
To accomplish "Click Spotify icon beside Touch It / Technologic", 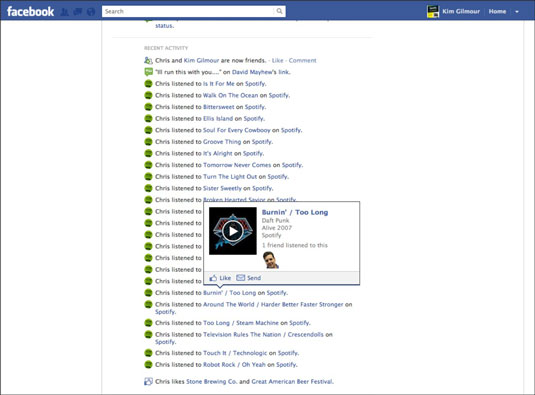I will [x=148, y=353].
